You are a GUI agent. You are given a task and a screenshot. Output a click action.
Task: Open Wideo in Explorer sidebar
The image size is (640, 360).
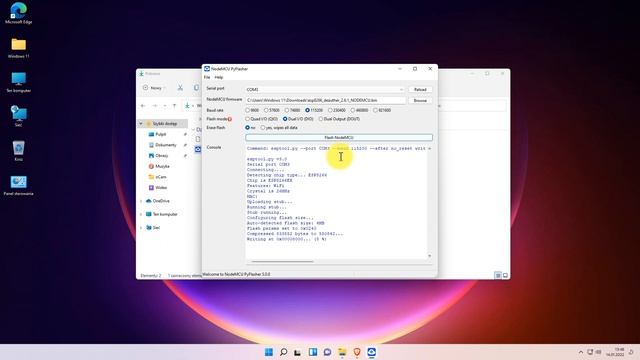[x=161, y=187]
